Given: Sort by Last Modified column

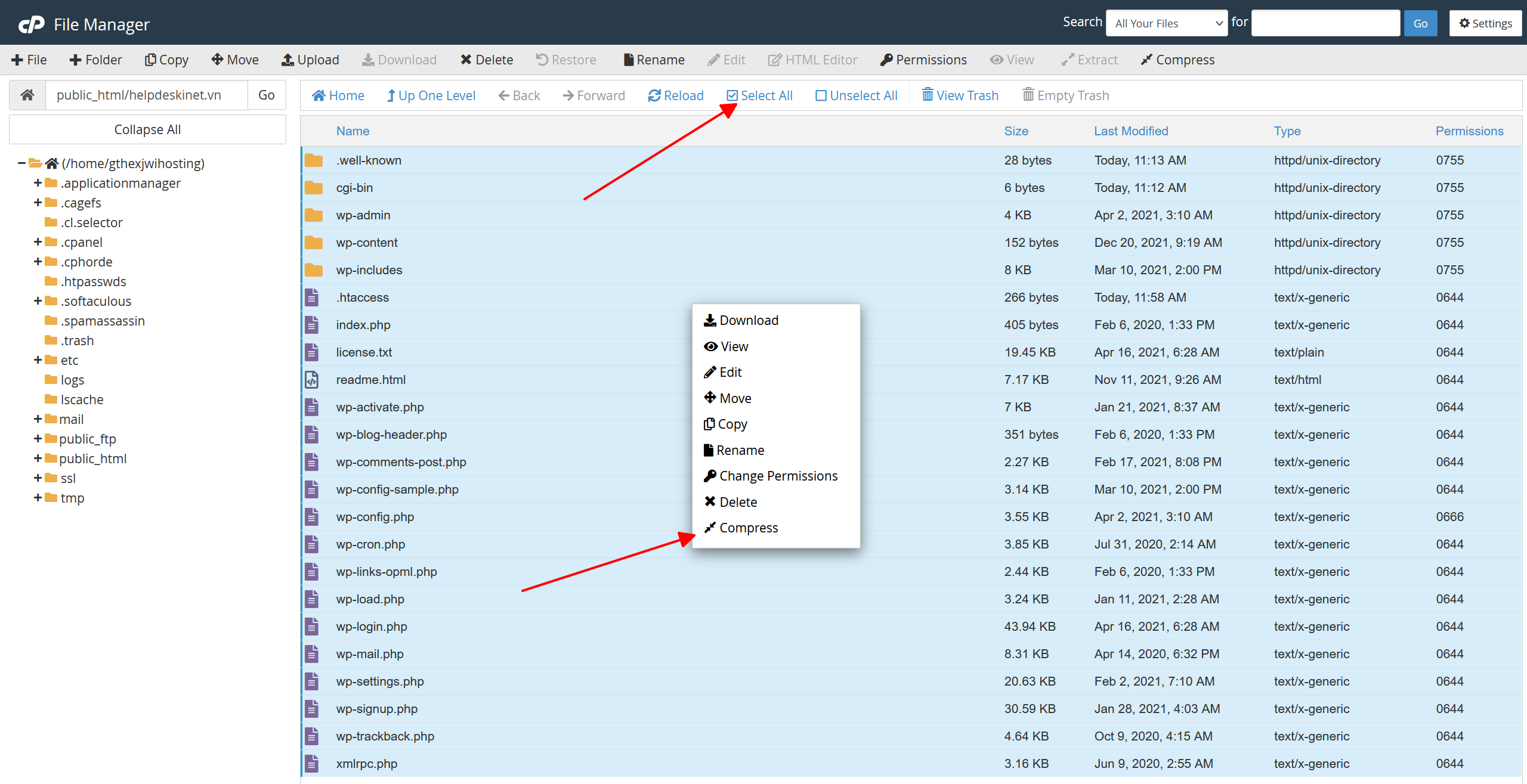Looking at the screenshot, I should tap(1131, 131).
